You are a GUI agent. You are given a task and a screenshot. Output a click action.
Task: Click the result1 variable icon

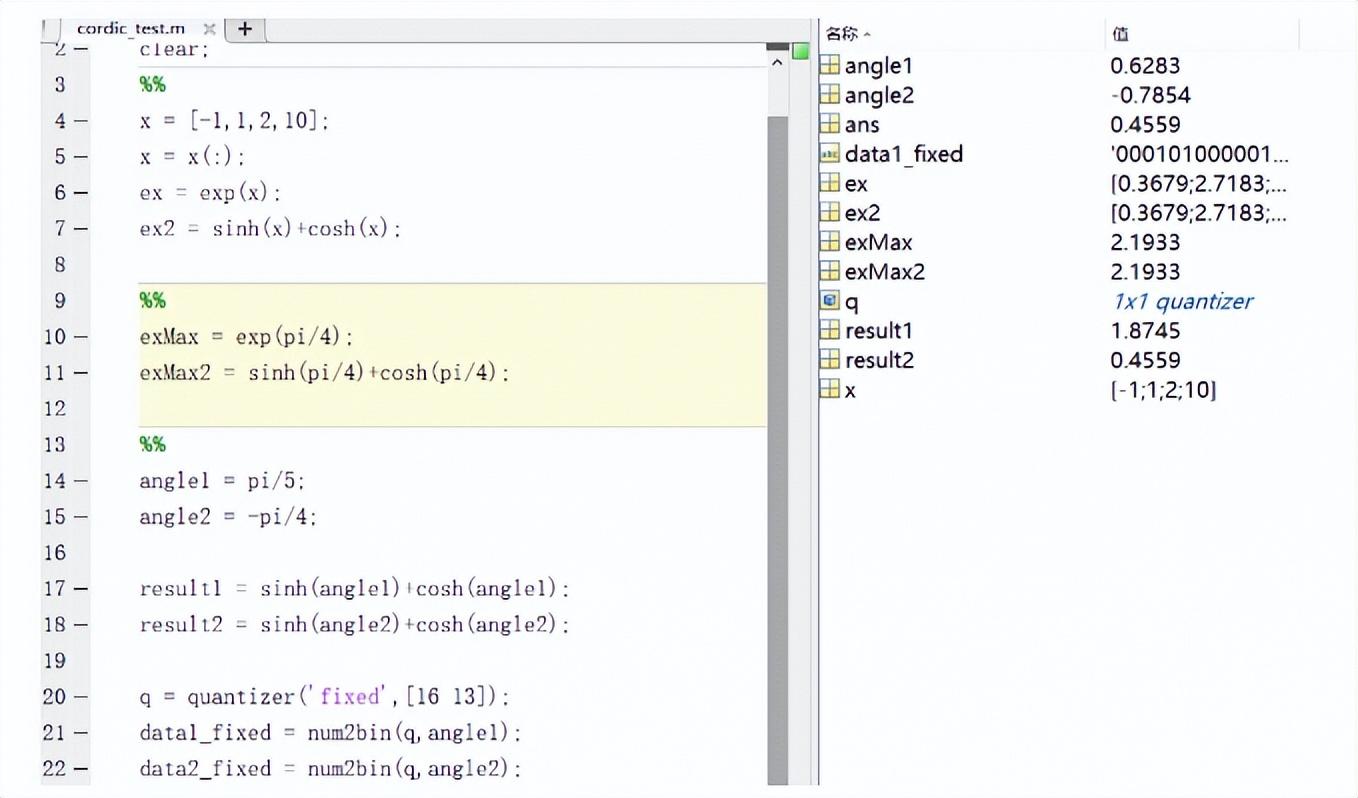click(x=829, y=331)
